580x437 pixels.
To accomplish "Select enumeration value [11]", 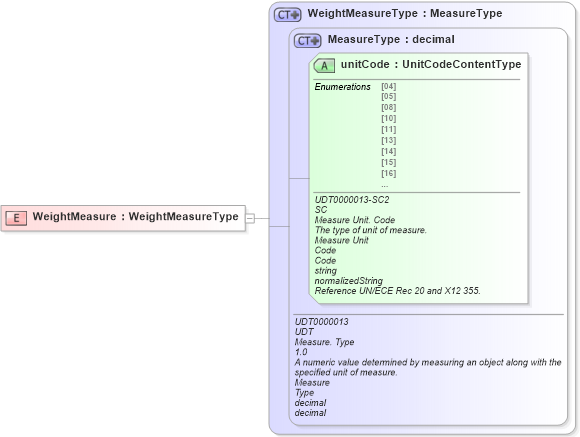I will click(389, 130).
